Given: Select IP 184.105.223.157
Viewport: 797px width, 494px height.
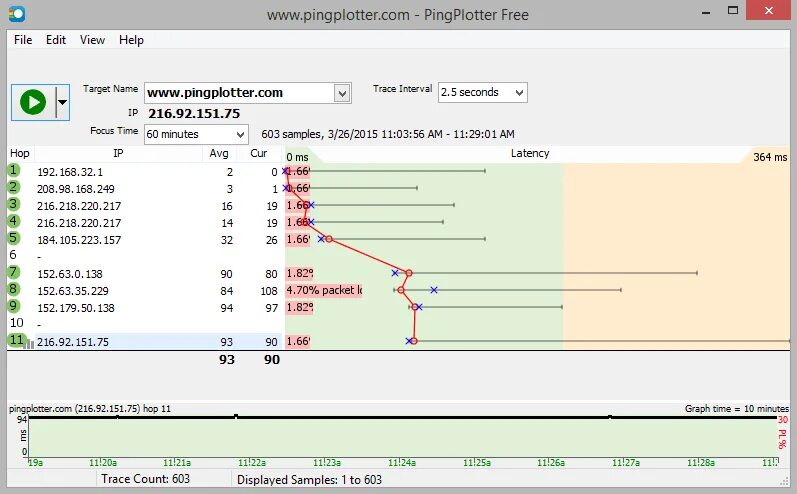Looking at the screenshot, I should click(x=79, y=240).
